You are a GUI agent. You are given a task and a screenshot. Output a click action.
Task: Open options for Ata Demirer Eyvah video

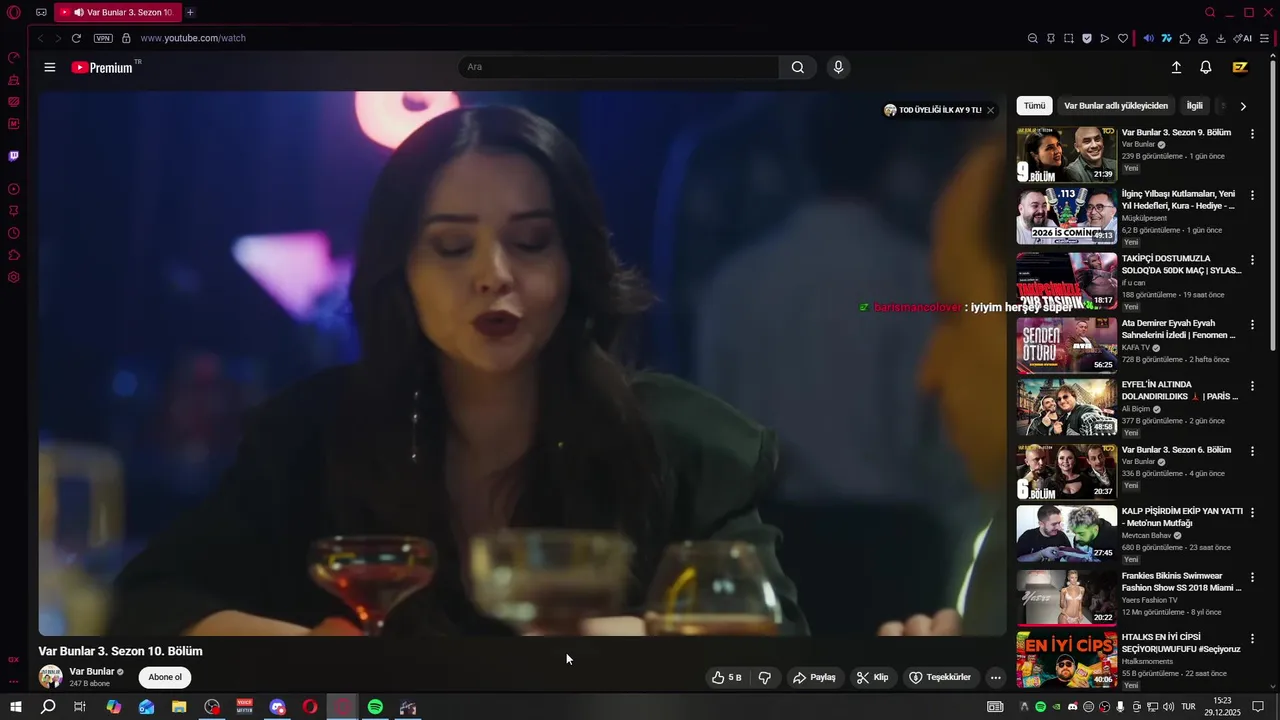click(1252, 325)
